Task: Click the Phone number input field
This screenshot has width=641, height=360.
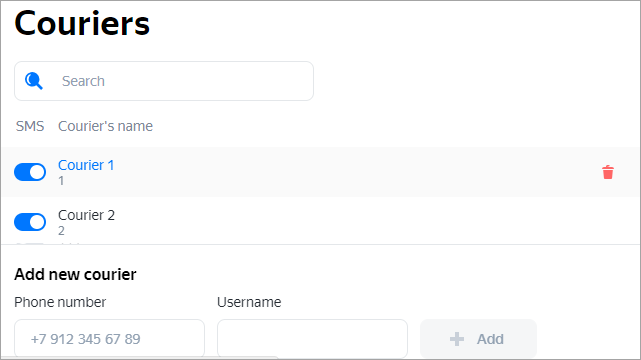Action: tap(109, 339)
